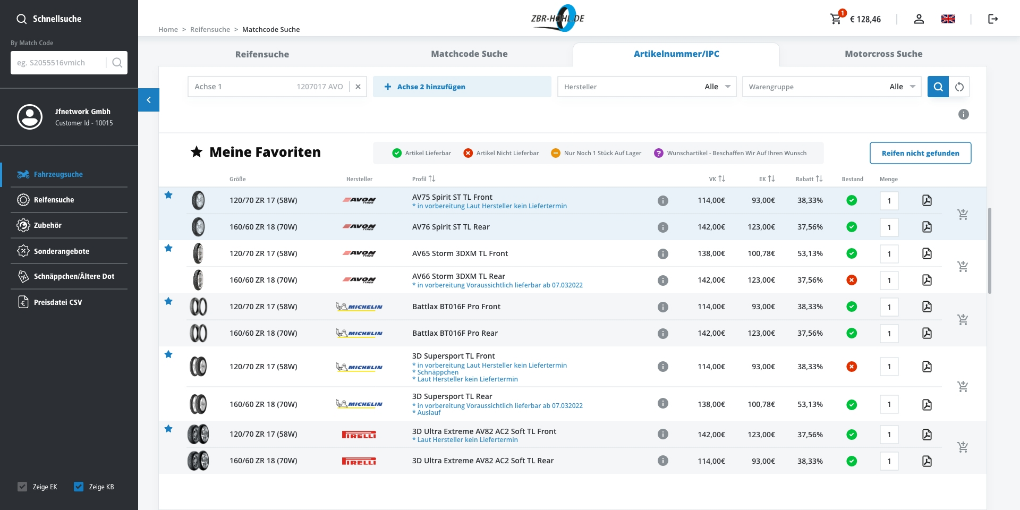Click the Jfnetwork Gmbh avatar icon

point(29,116)
